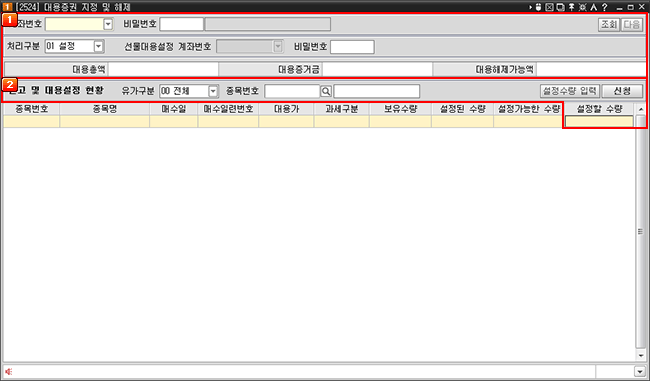The image size is (650, 381).
Task: Click the font size A icon
Action: point(594,7)
